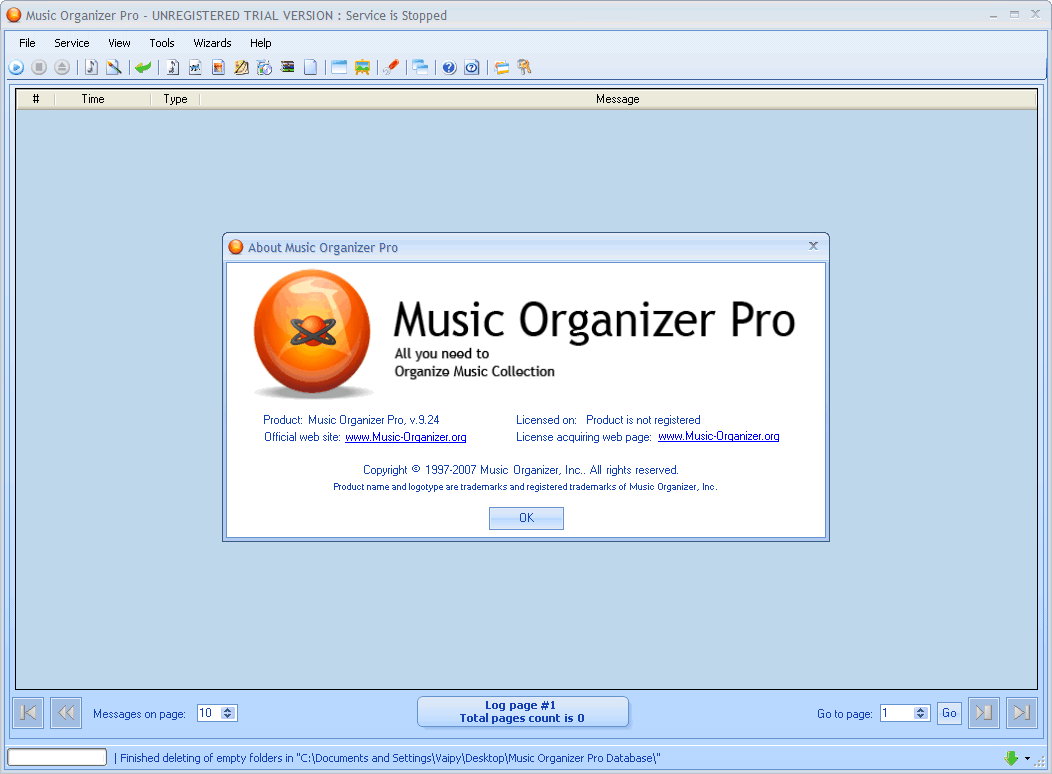1052x774 pixels.
Task: Click OK in the About dialog
Action: coord(526,518)
